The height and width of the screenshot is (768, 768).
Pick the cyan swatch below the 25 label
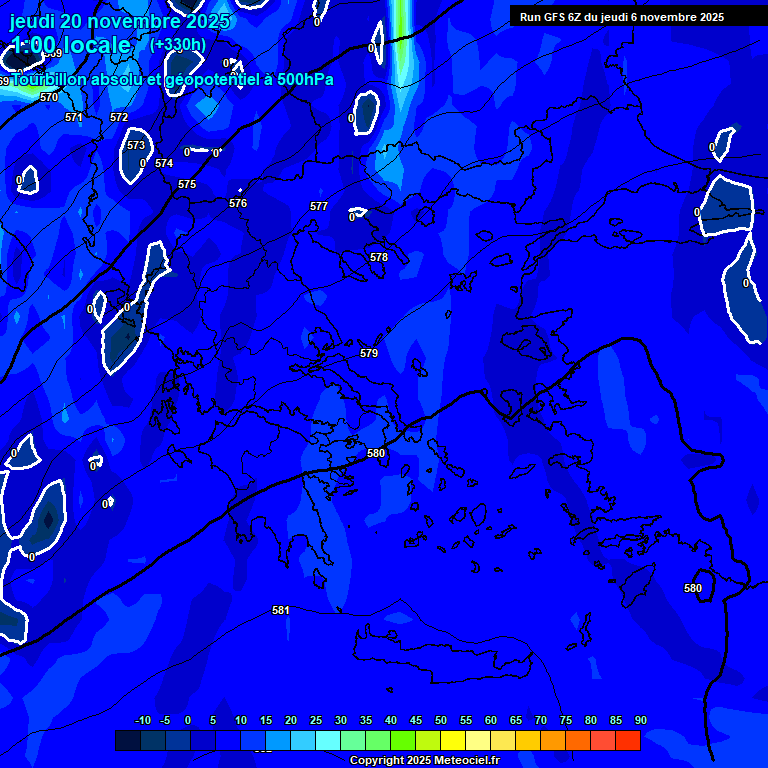coord(328,741)
